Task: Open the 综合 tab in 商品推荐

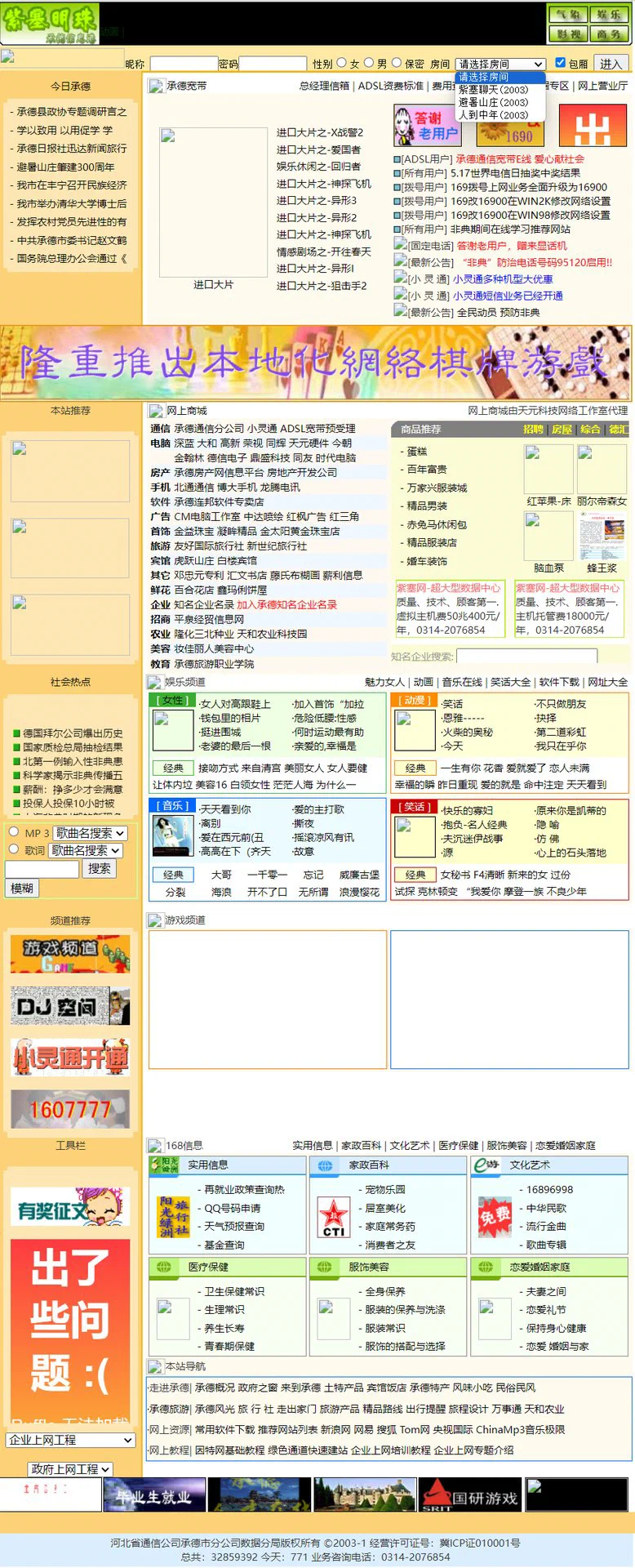Action: tap(590, 429)
